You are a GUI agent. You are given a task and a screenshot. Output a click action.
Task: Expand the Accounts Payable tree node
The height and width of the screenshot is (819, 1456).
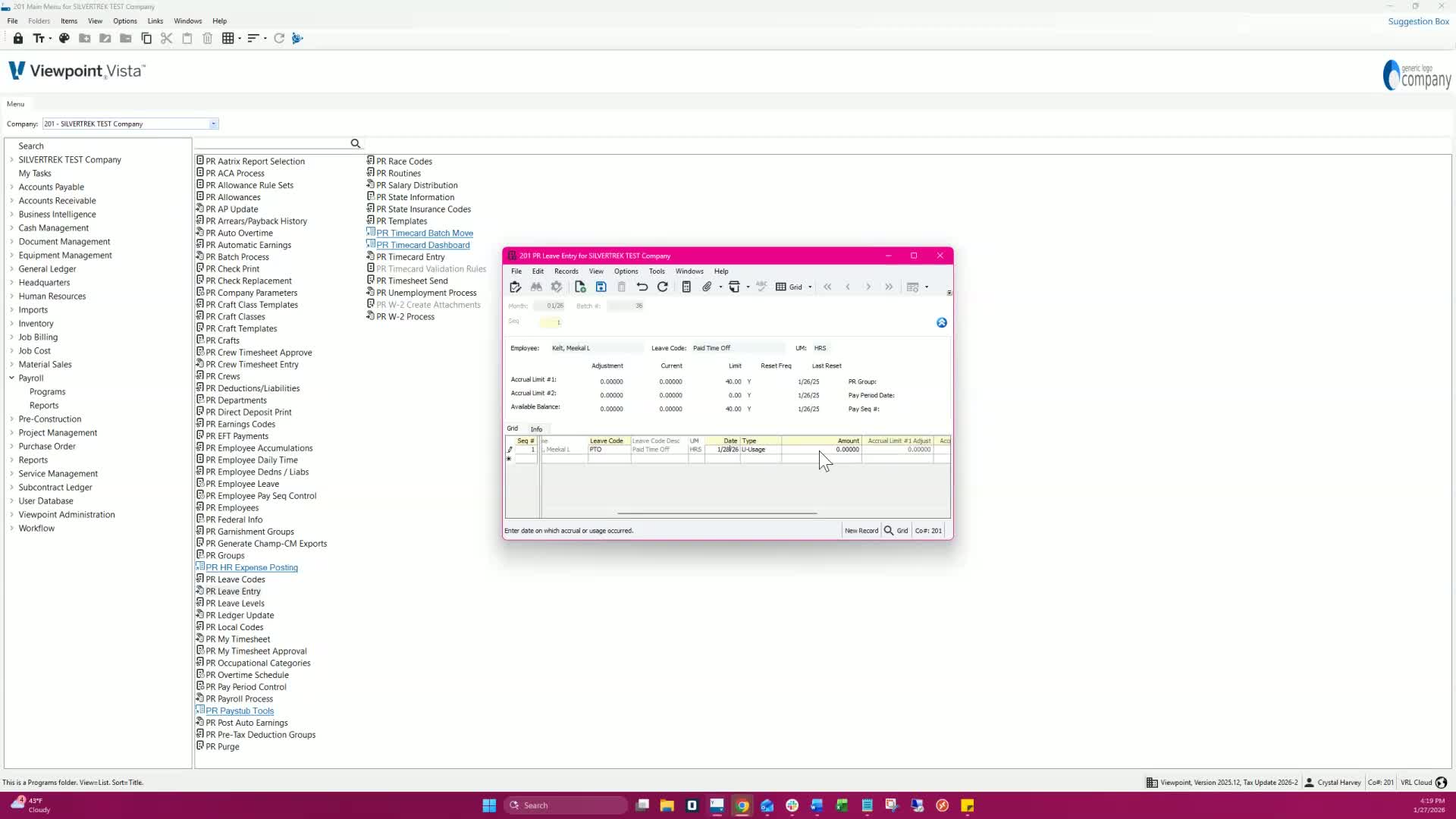(11, 187)
